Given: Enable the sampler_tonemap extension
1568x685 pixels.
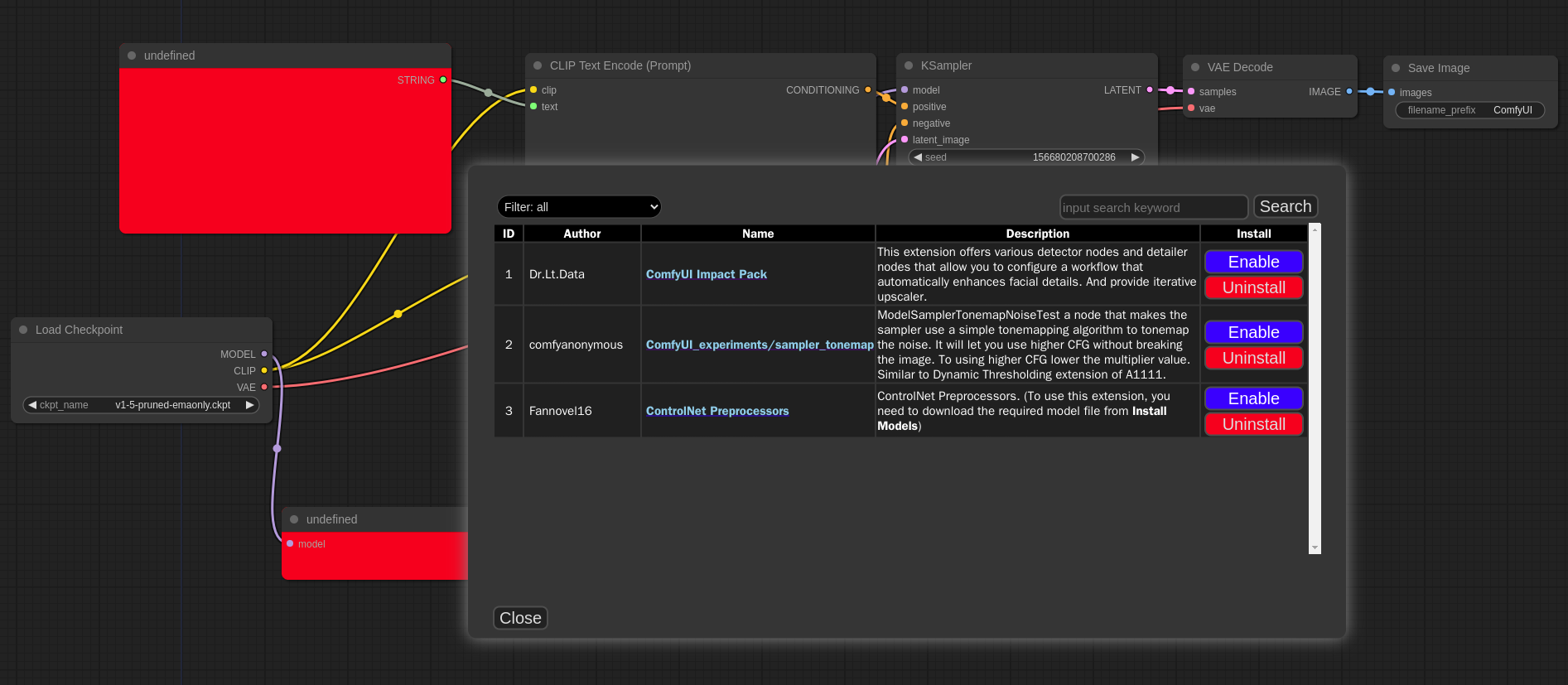Looking at the screenshot, I should 1253,332.
